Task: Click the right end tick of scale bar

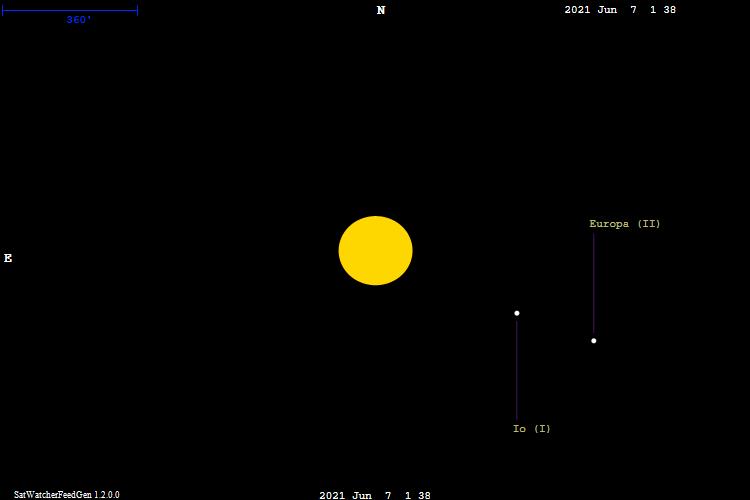Action: tap(137, 11)
